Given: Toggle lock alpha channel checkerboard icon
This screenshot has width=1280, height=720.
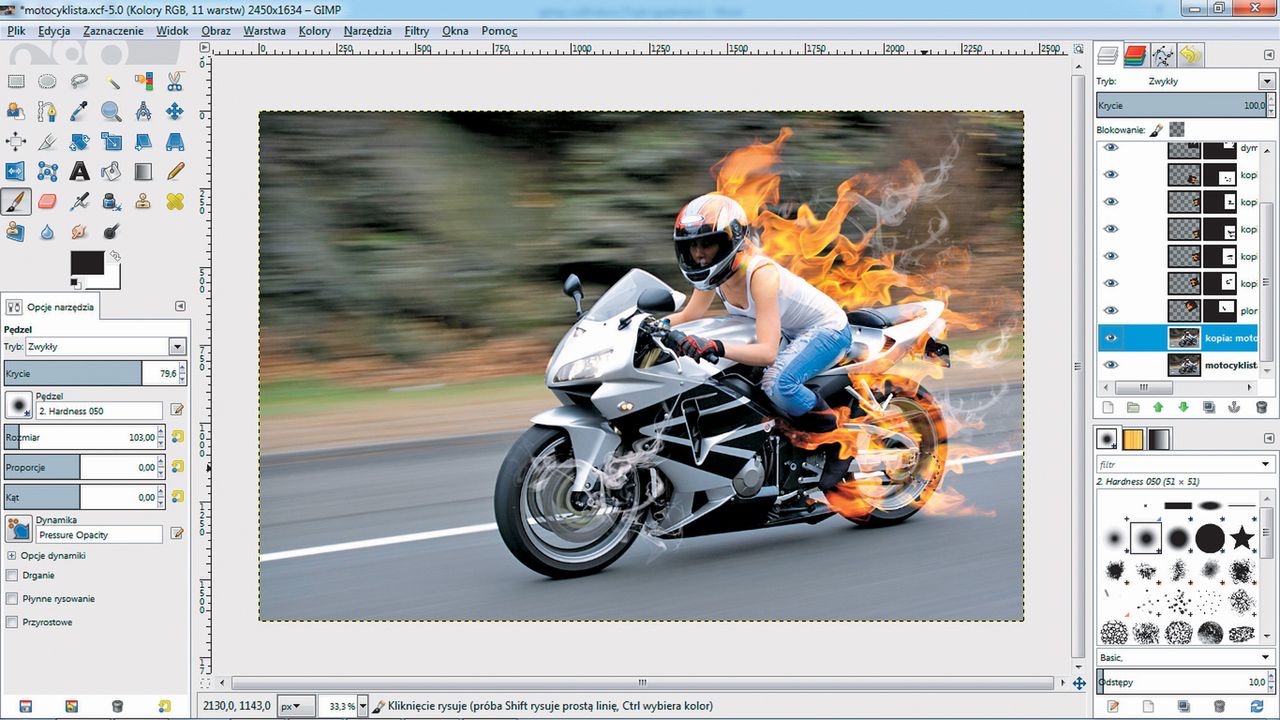Looking at the screenshot, I should (x=1177, y=129).
